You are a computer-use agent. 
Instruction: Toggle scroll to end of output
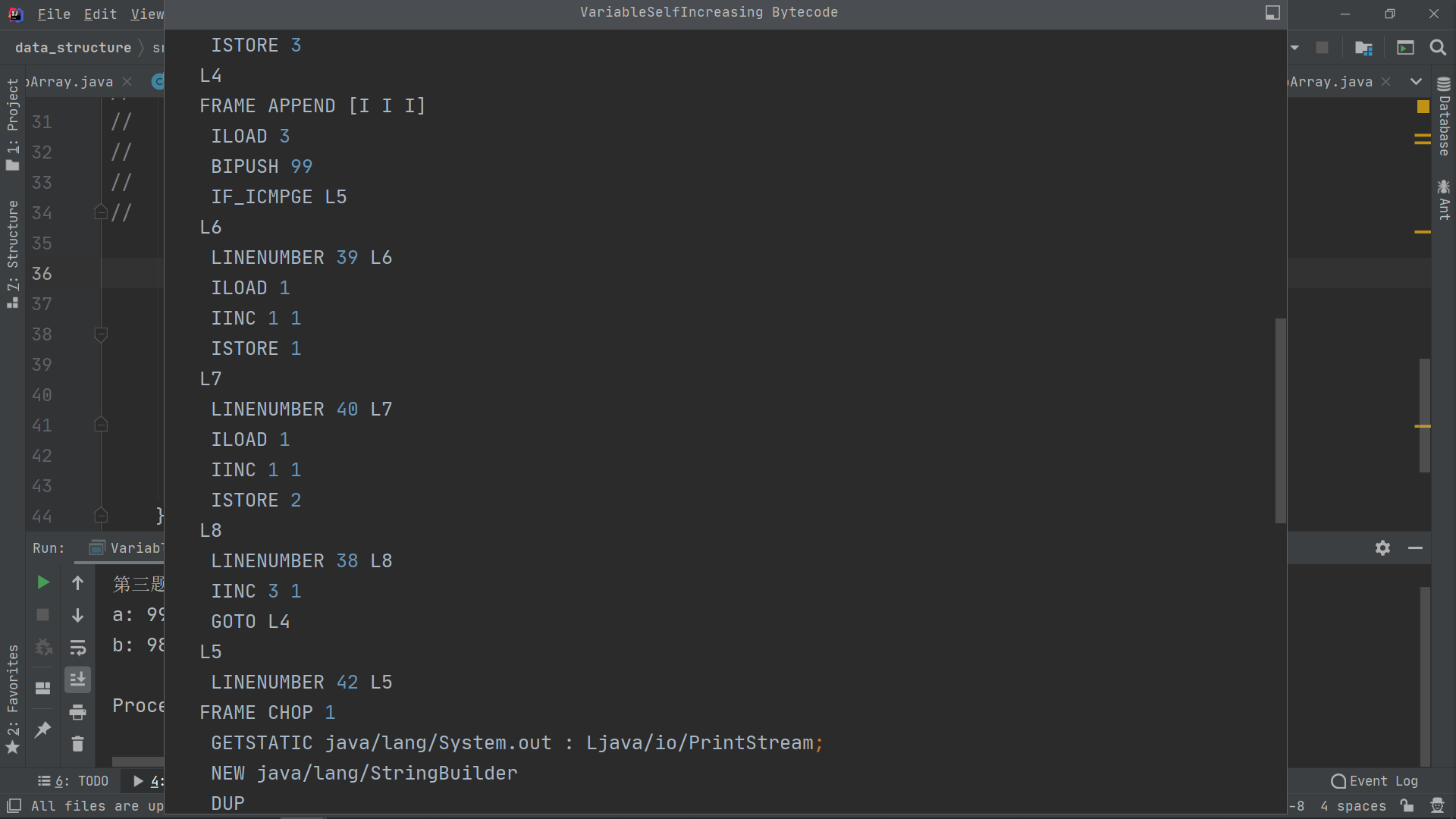coord(77,679)
